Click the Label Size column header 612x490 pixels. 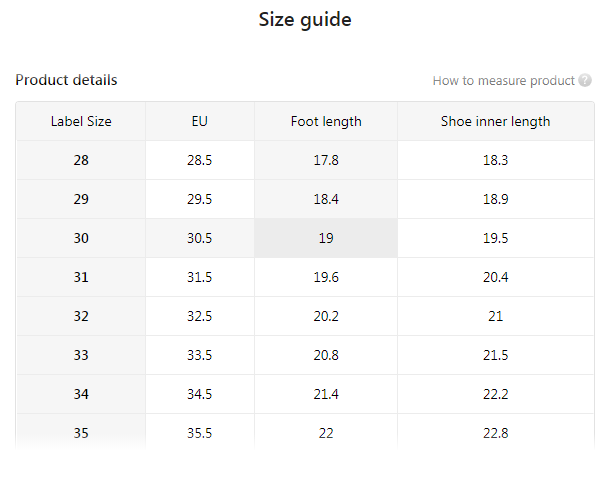[x=81, y=122]
